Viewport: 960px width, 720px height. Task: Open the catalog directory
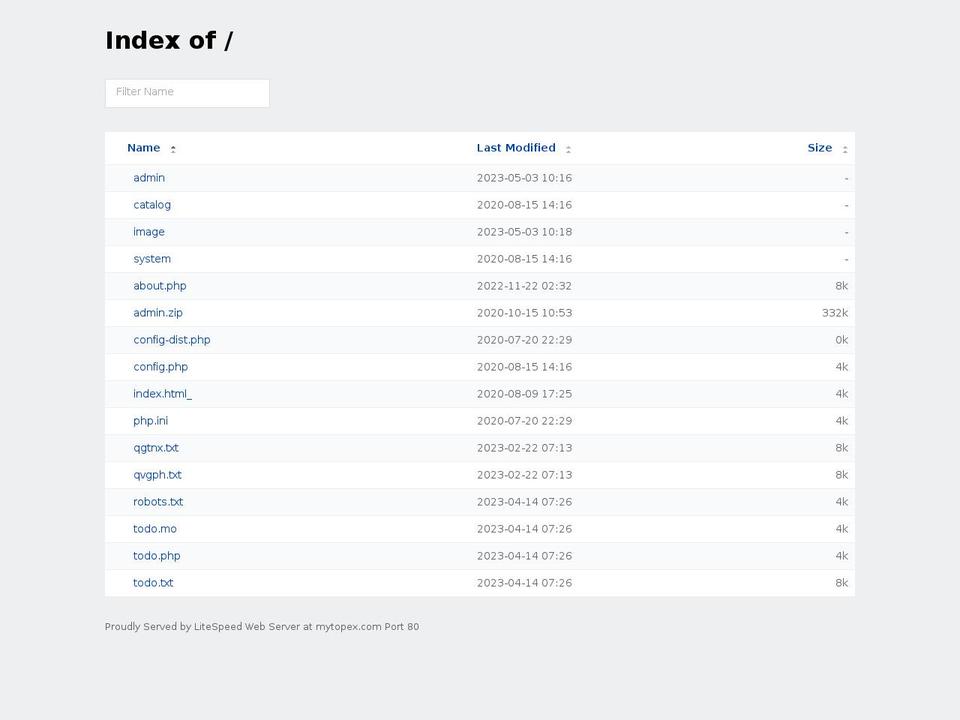pyautogui.click(x=152, y=204)
